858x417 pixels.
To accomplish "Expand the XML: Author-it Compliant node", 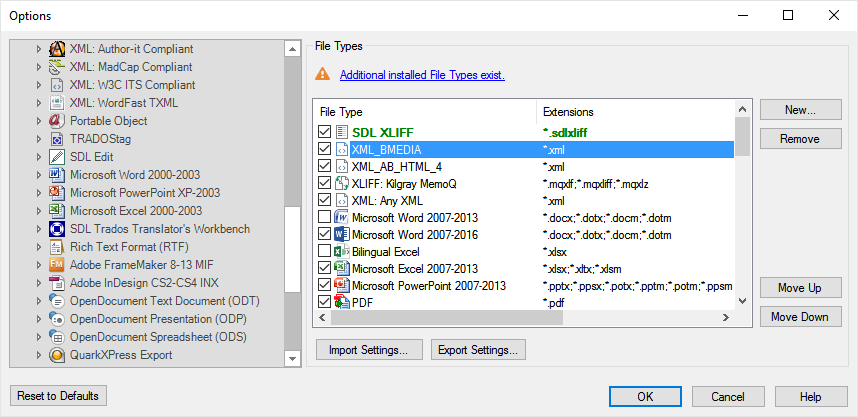I will click(39, 49).
